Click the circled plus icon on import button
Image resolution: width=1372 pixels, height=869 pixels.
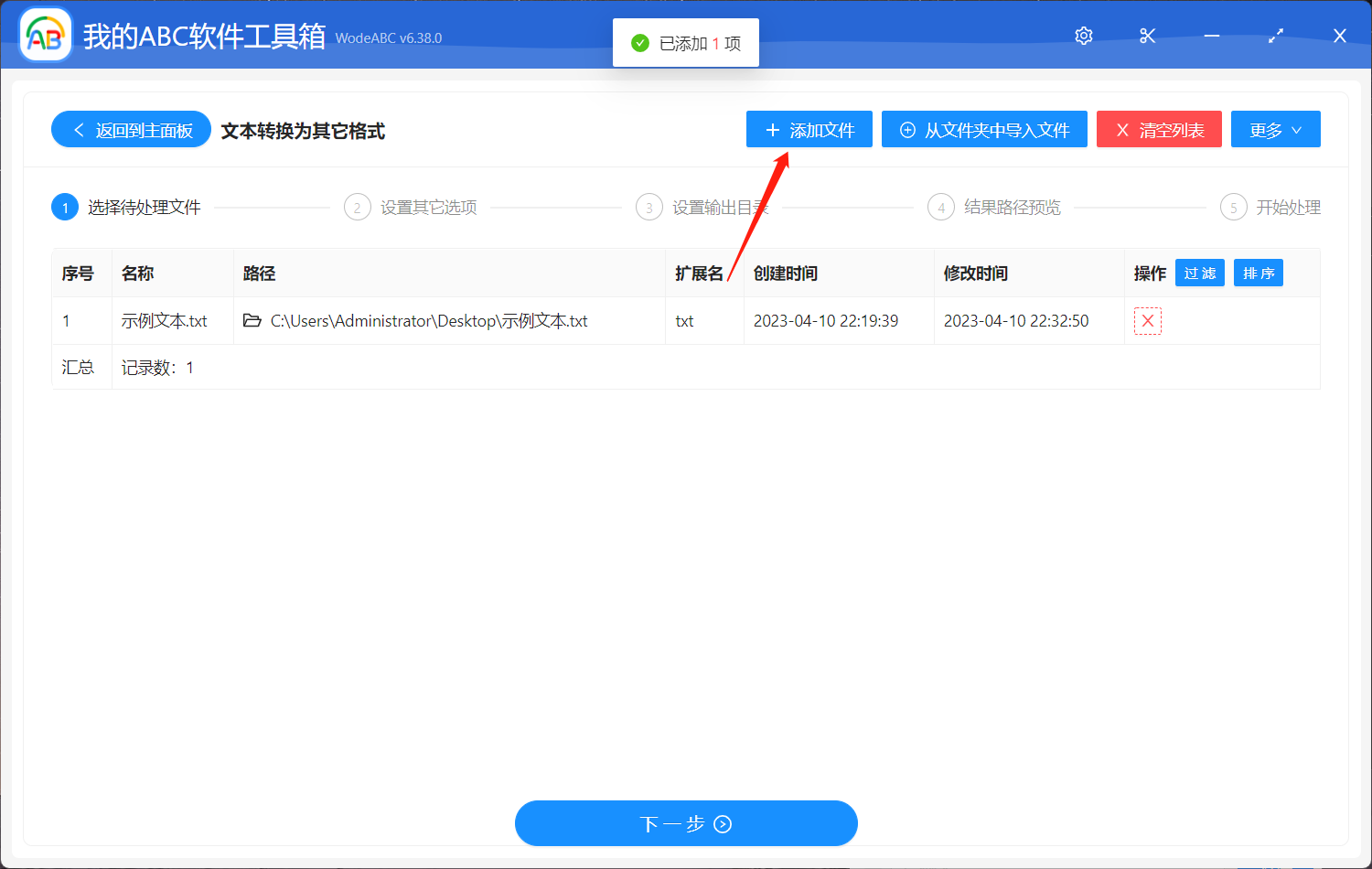(906, 129)
